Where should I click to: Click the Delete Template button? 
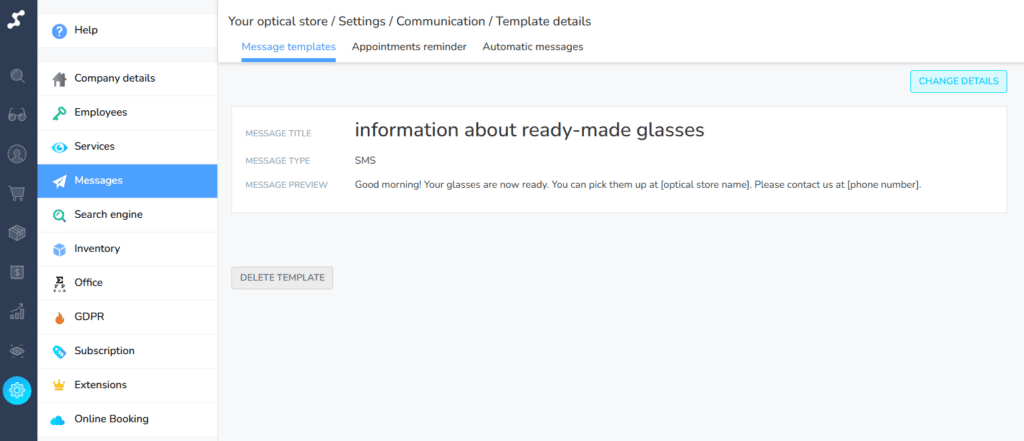282,278
